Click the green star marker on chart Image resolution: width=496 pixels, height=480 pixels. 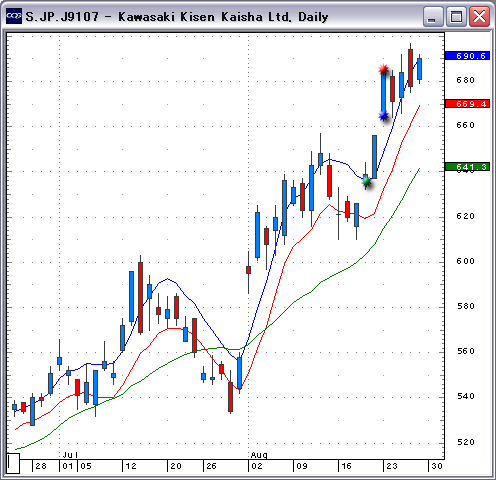point(366,182)
